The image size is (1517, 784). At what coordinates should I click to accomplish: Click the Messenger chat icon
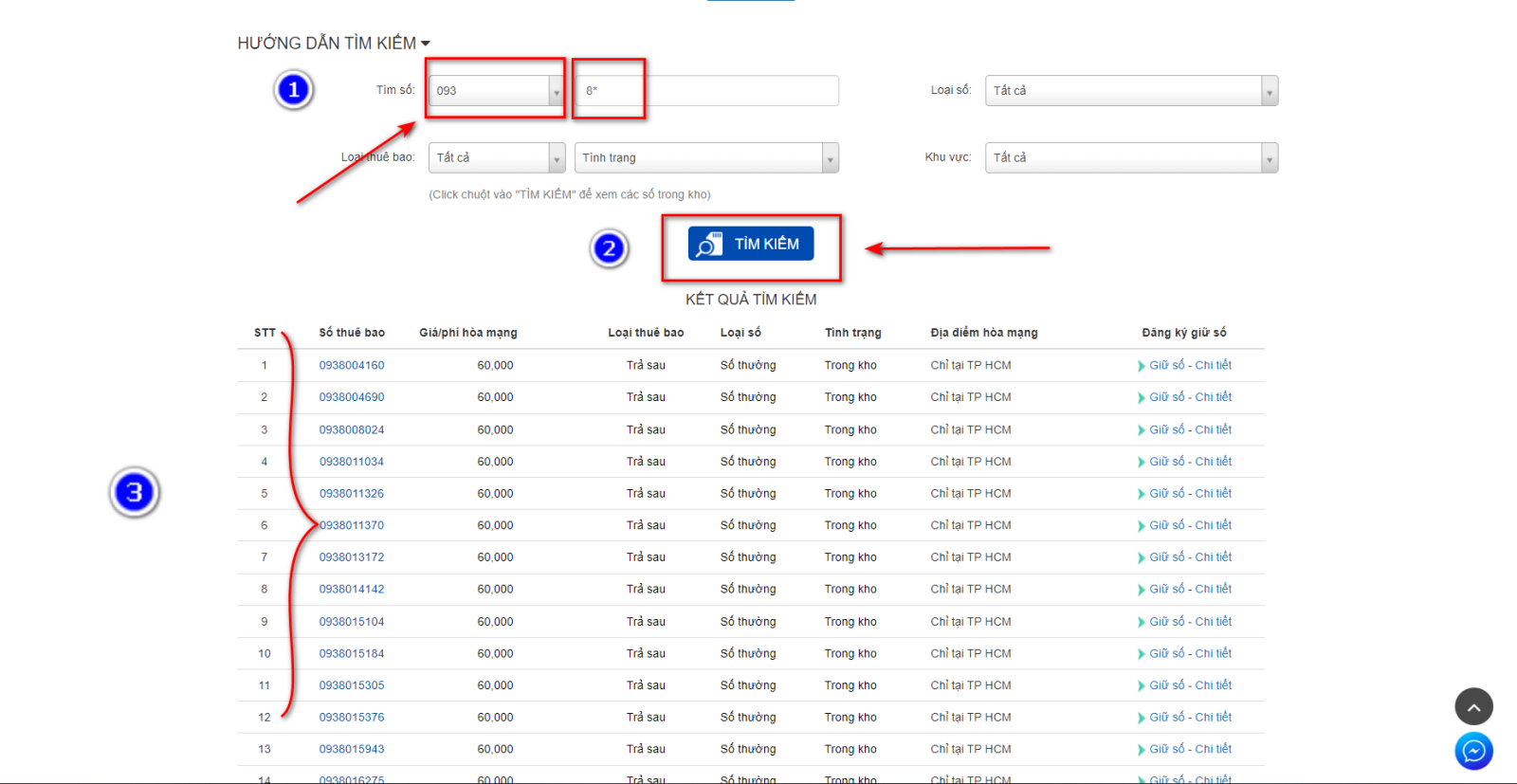point(1473,751)
